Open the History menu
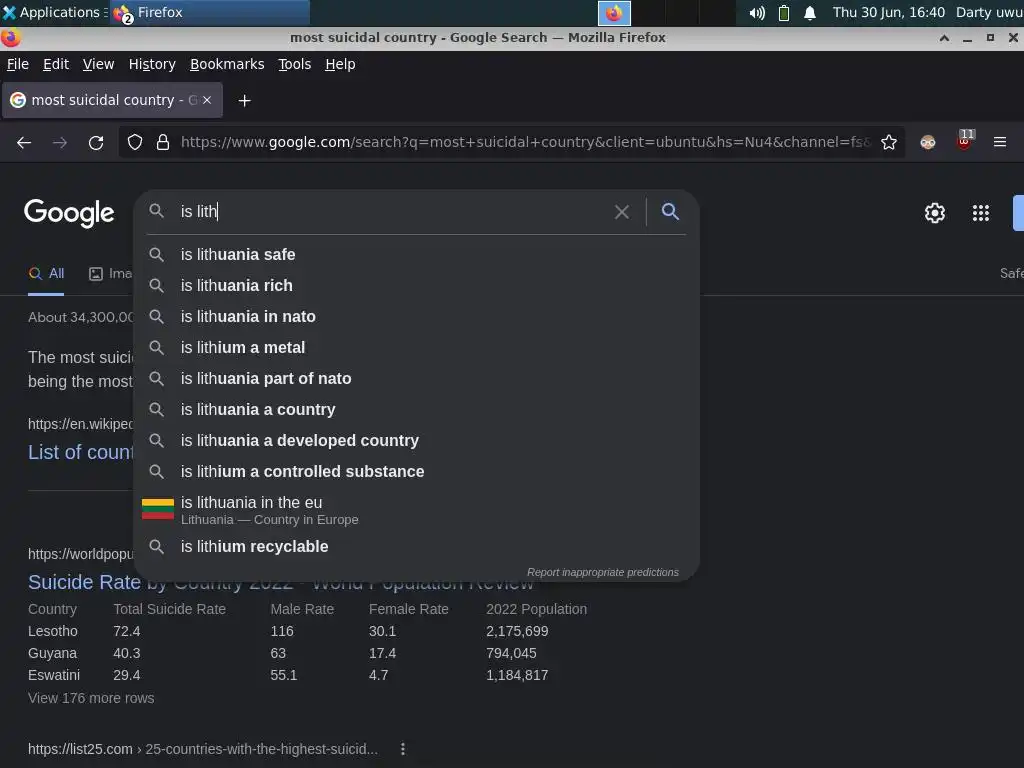The image size is (1024, 768). click(x=152, y=64)
